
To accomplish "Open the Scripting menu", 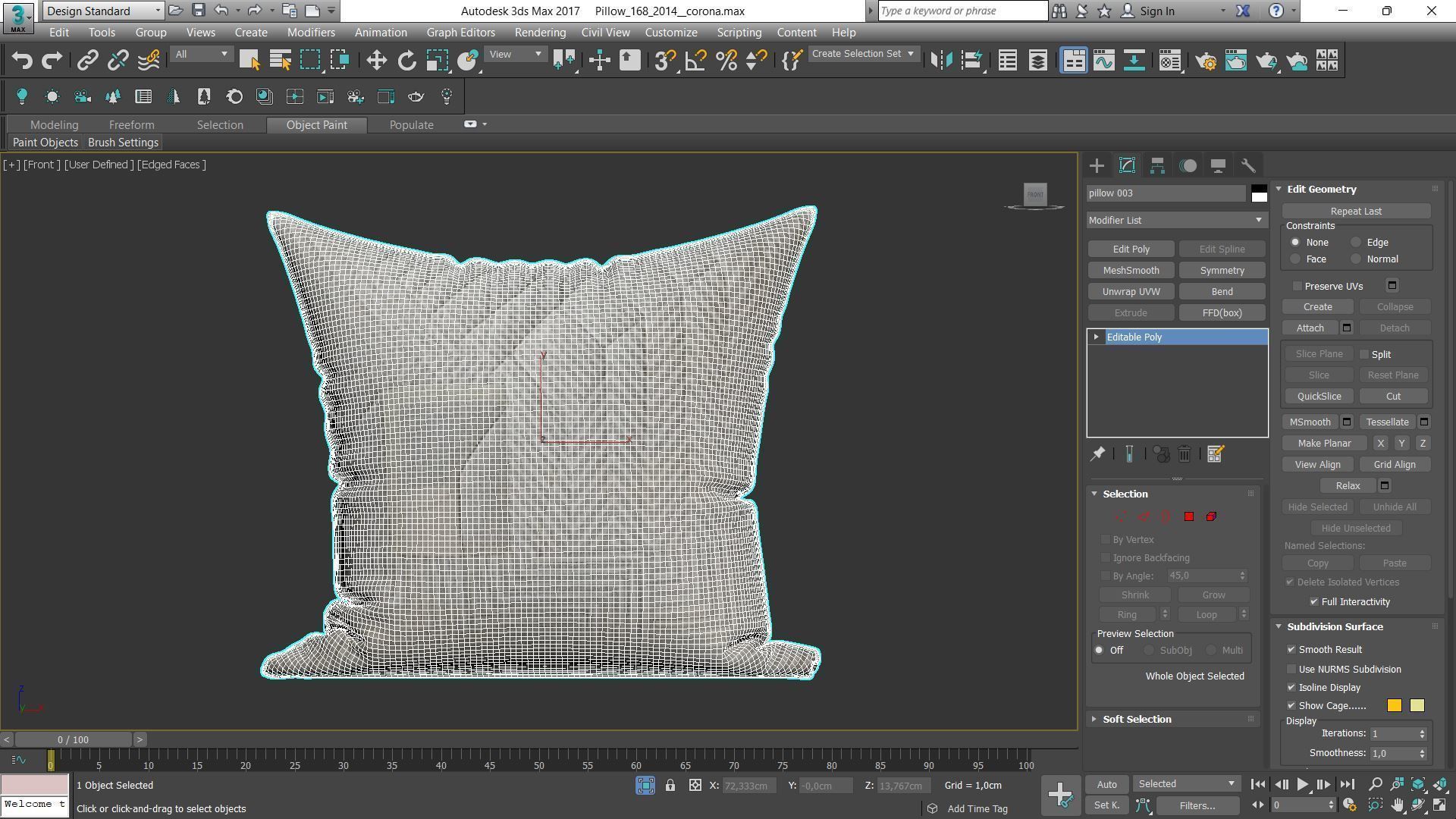I will pos(739,33).
